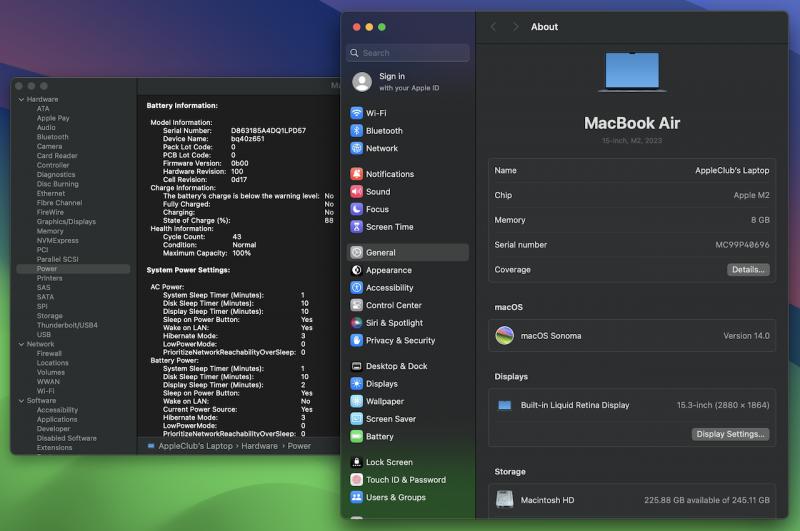Screen dimensions: 800x531
Task: Open the Siri & Spotlight icon
Action: click(357, 323)
